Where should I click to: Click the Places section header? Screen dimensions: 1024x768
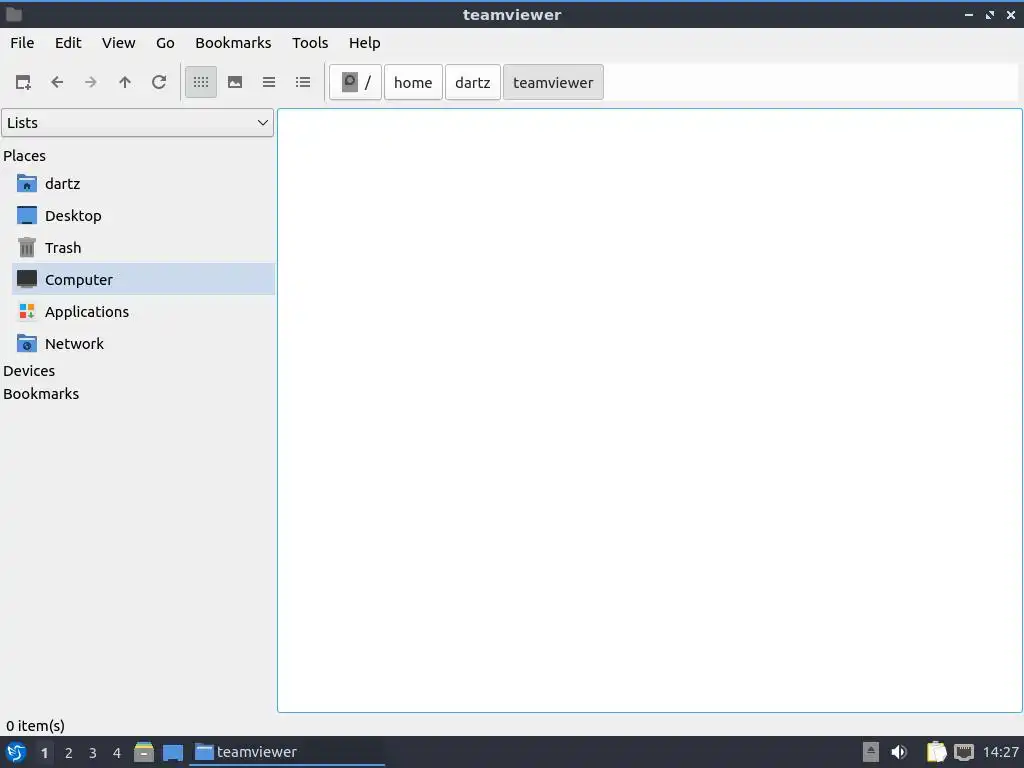point(25,156)
